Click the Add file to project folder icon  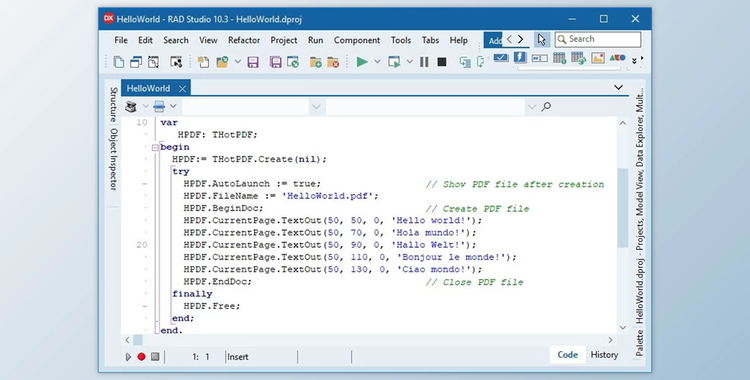(315, 62)
